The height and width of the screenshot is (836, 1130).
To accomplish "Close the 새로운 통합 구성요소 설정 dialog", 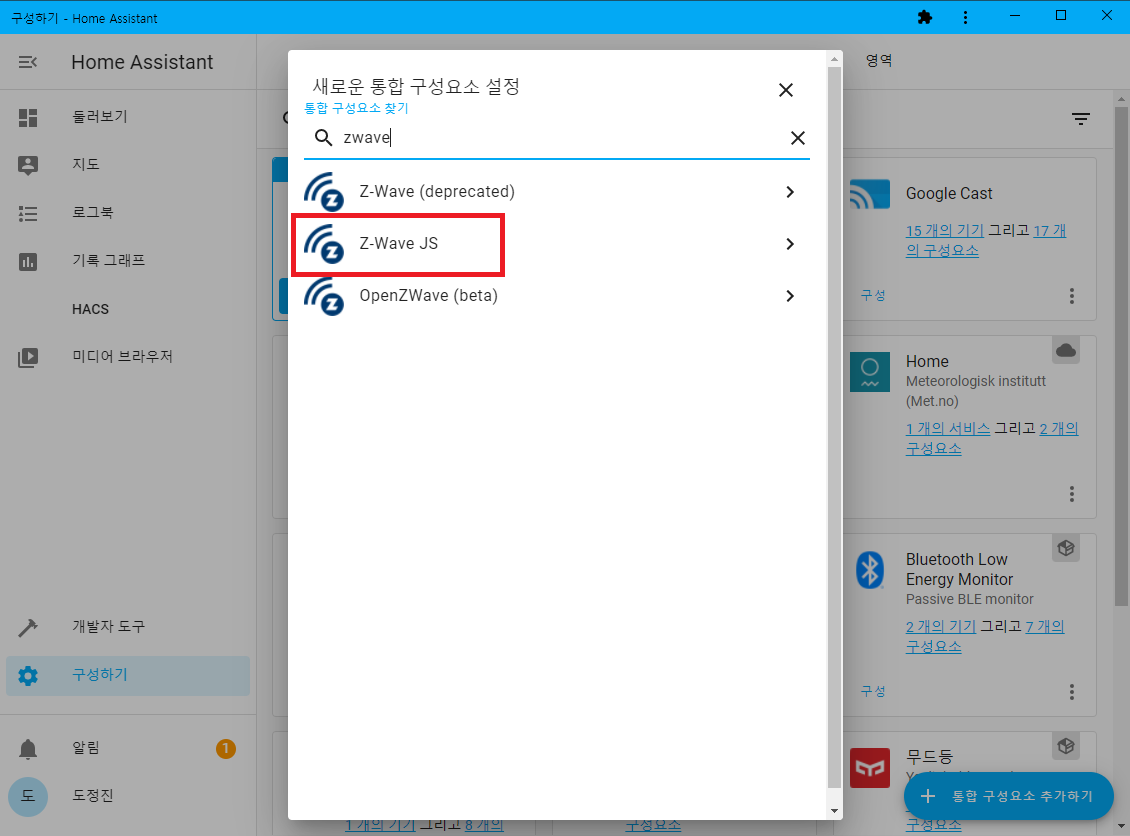I will 786,90.
